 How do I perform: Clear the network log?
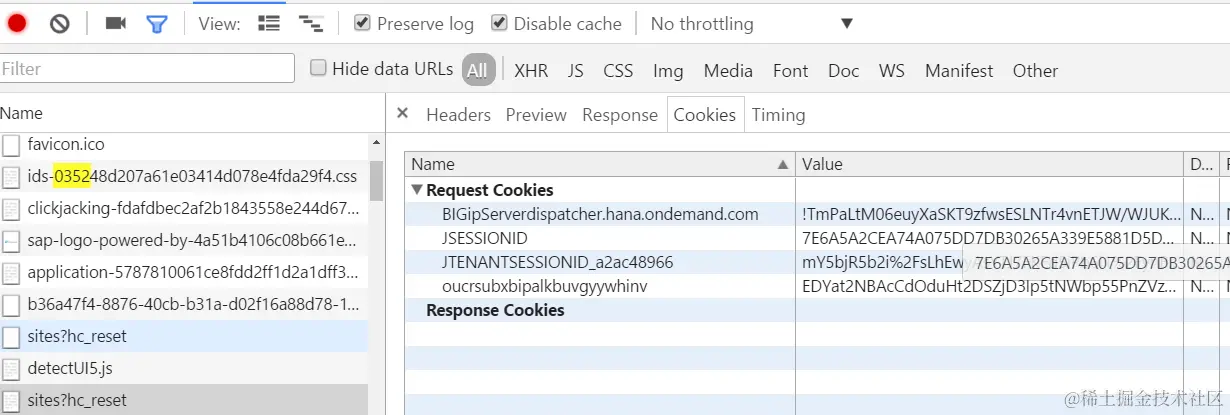click(x=60, y=23)
